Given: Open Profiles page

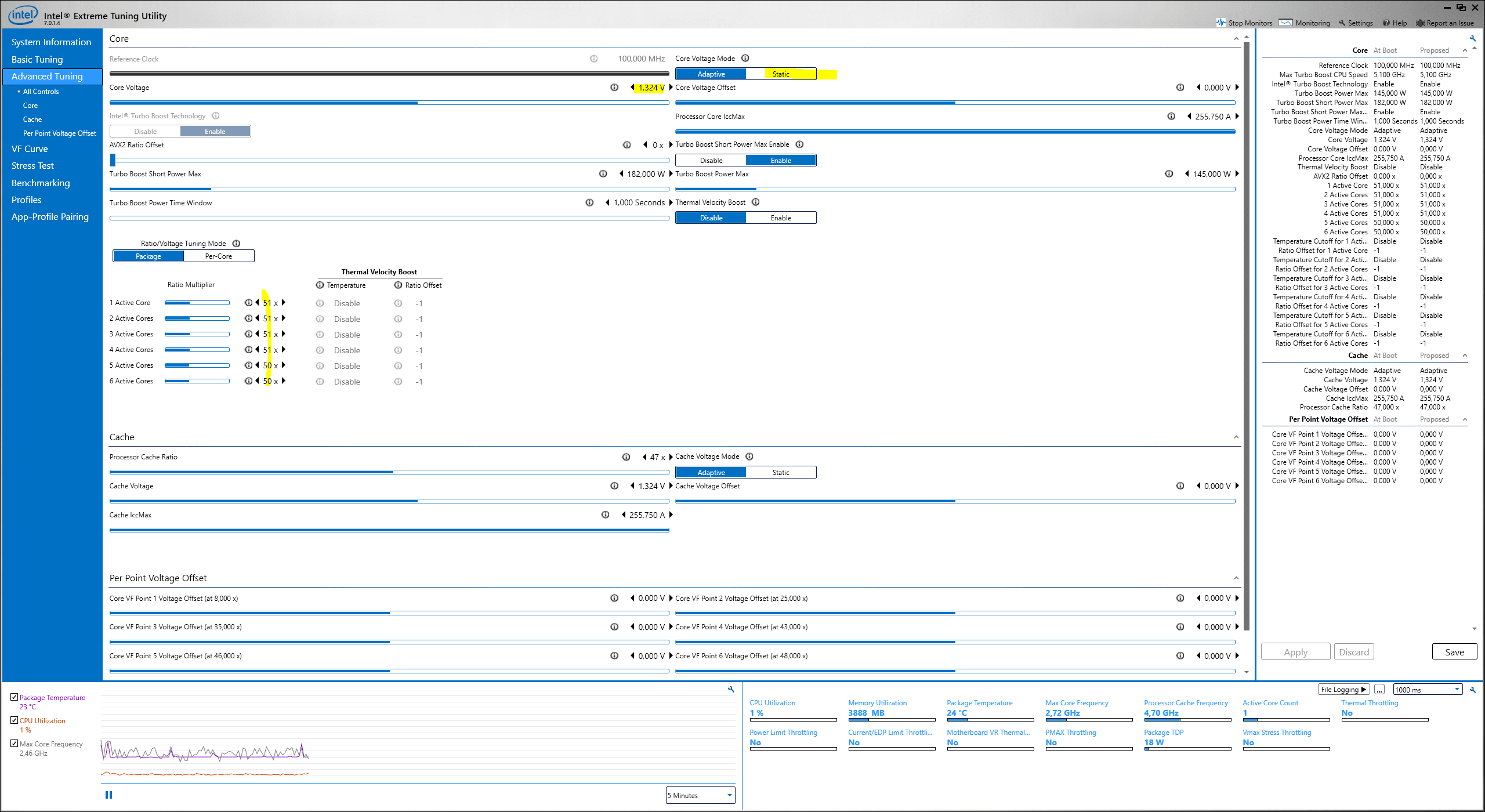Looking at the screenshot, I should [x=27, y=200].
